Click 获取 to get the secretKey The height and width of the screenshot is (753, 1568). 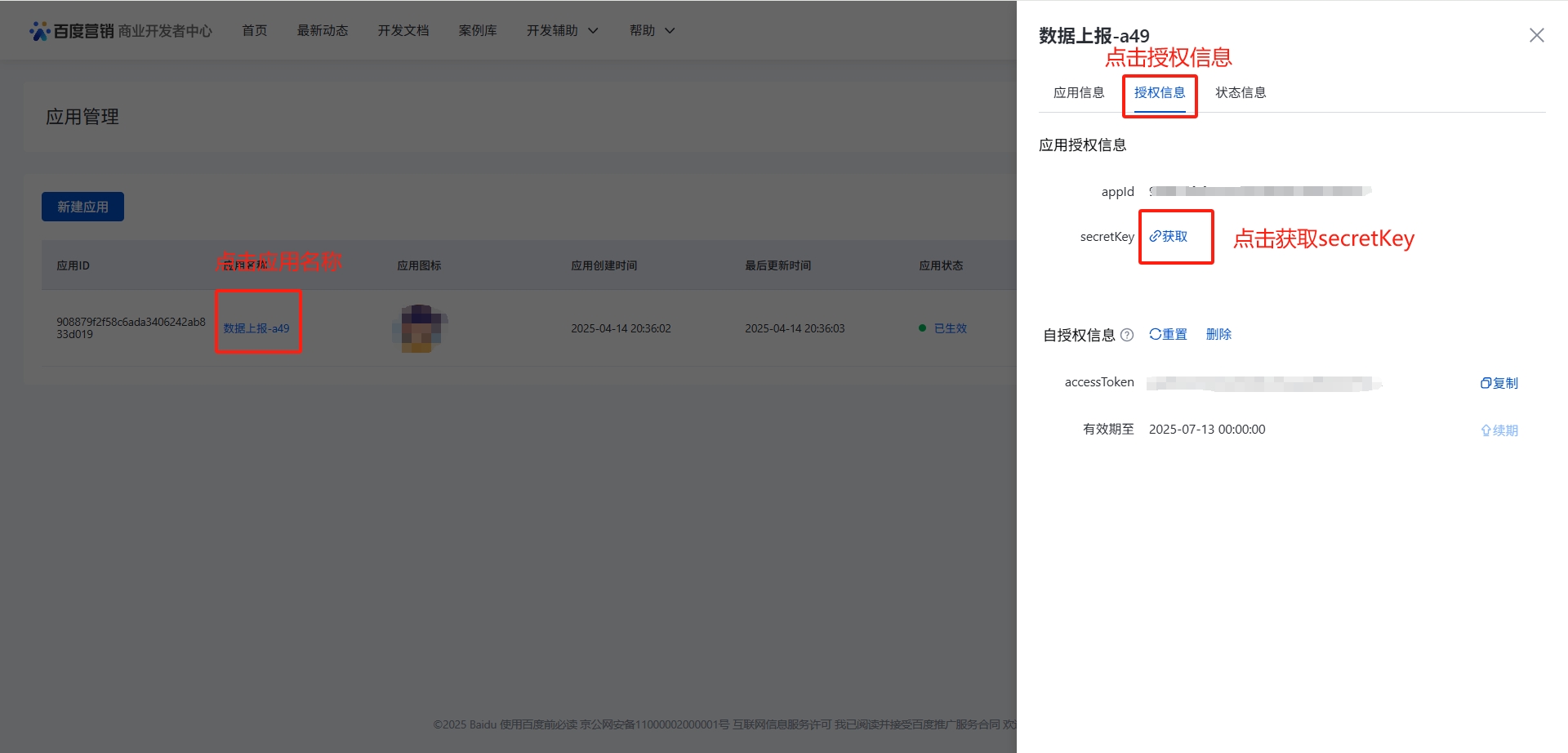[1169, 236]
